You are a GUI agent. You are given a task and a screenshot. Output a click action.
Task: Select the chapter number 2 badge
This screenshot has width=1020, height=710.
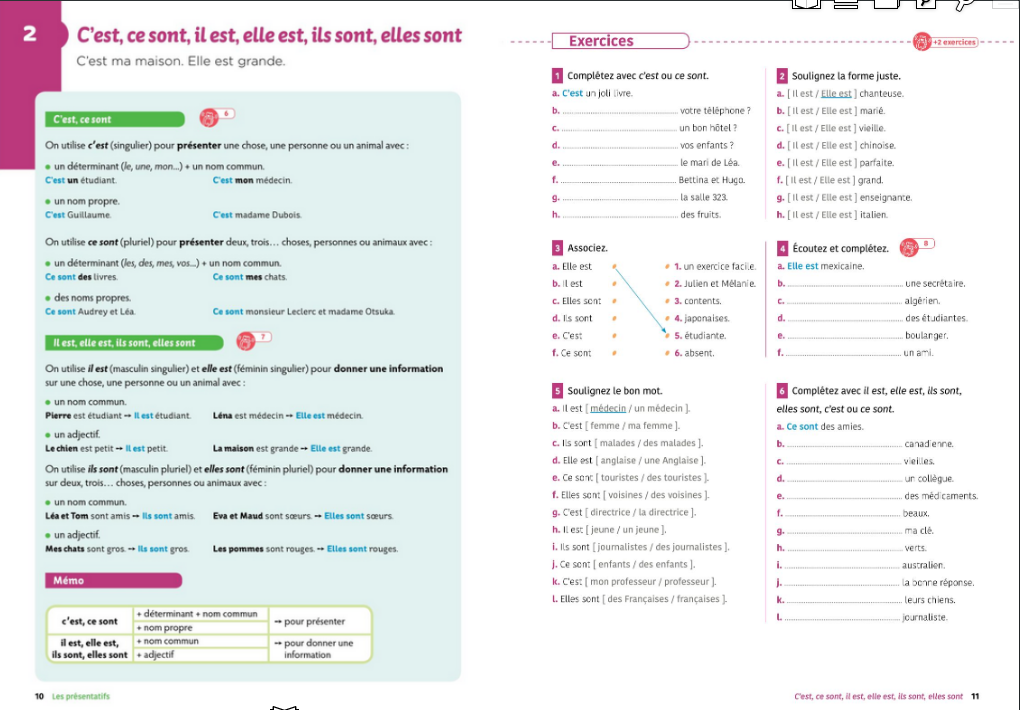[x=29, y=31]
